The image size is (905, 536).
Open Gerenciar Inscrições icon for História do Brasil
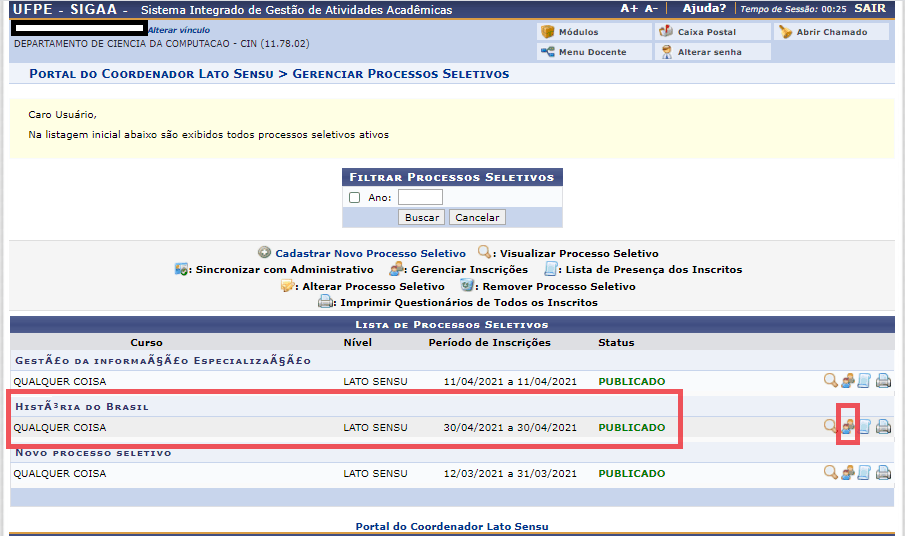[x=848, y=427]
